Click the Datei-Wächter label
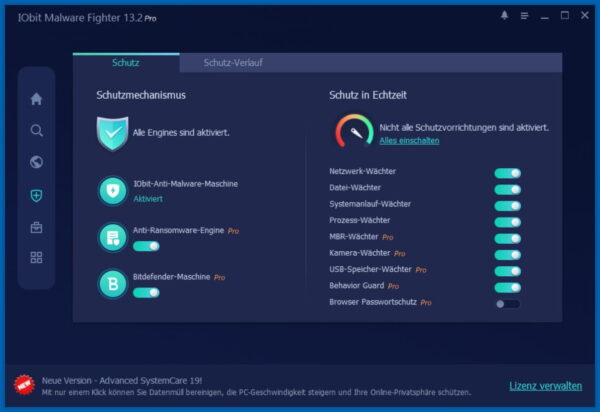The image size is (600, 412). pos(355,187)
